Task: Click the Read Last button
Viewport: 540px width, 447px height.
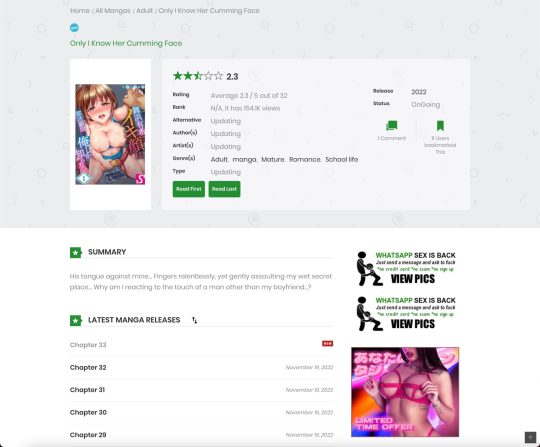Action: [x=225, y=189]
